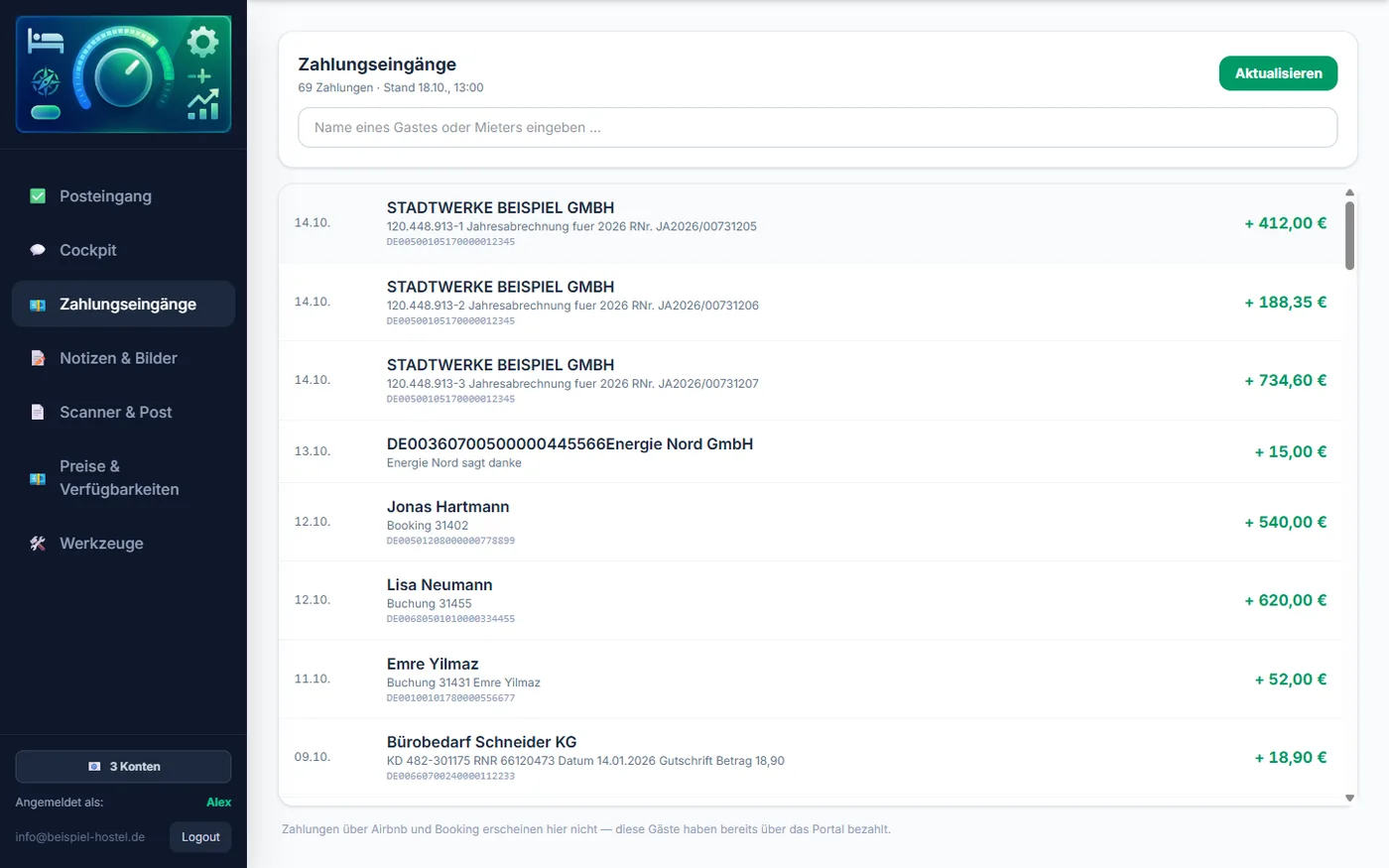
Task: Click the Werkzeuge tools icon
Action: [38, 544]
